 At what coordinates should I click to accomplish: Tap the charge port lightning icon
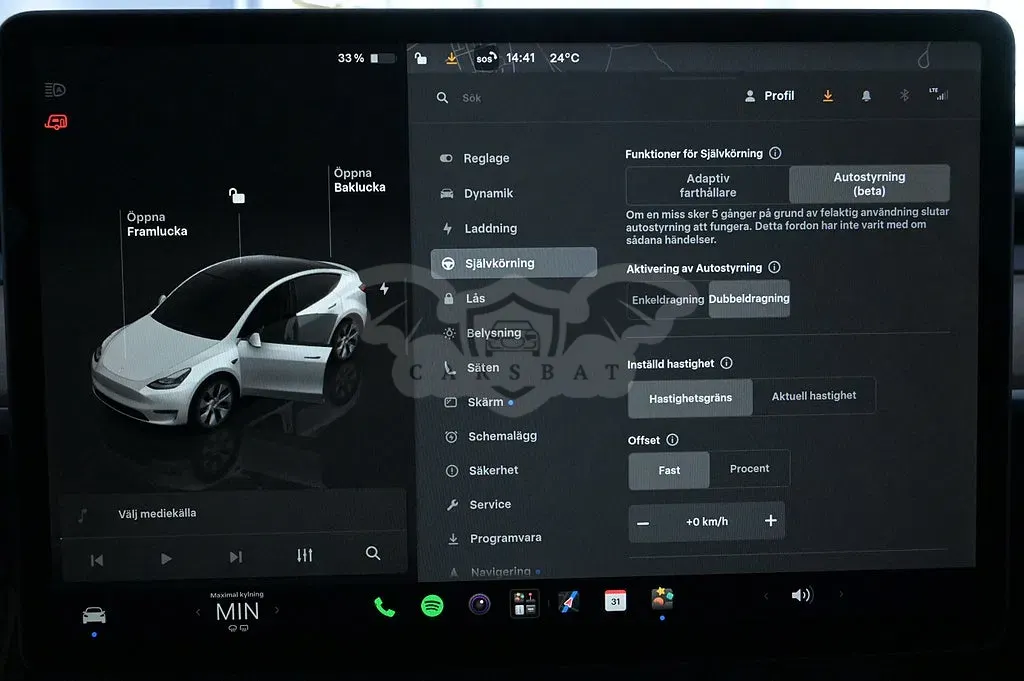384,288
